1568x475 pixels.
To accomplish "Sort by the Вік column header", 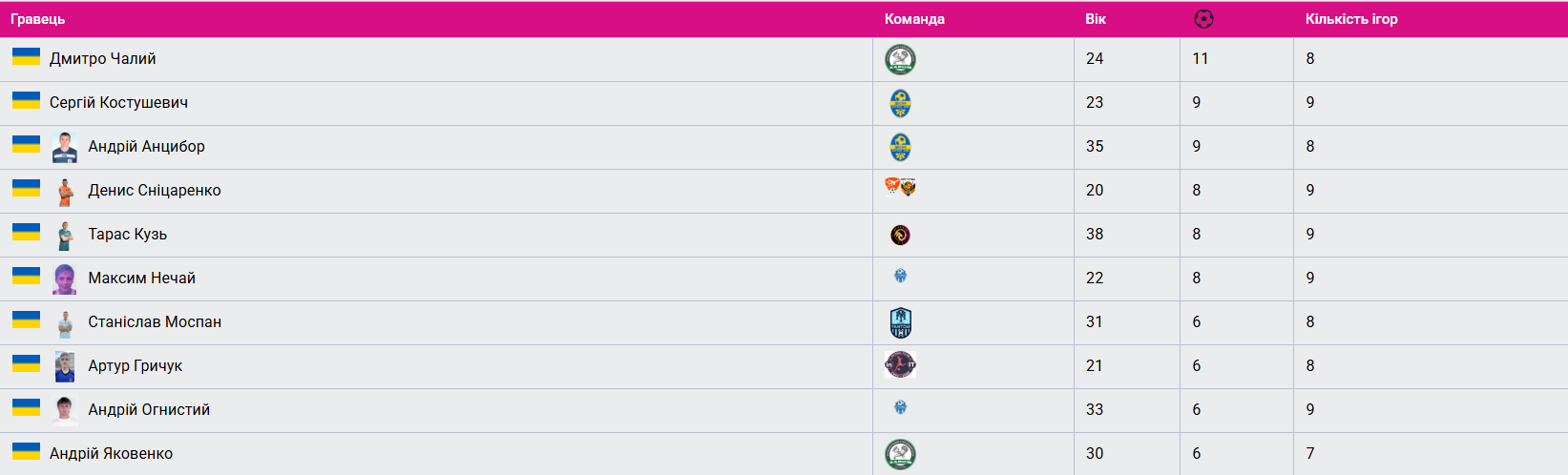I will [1096, 19].
